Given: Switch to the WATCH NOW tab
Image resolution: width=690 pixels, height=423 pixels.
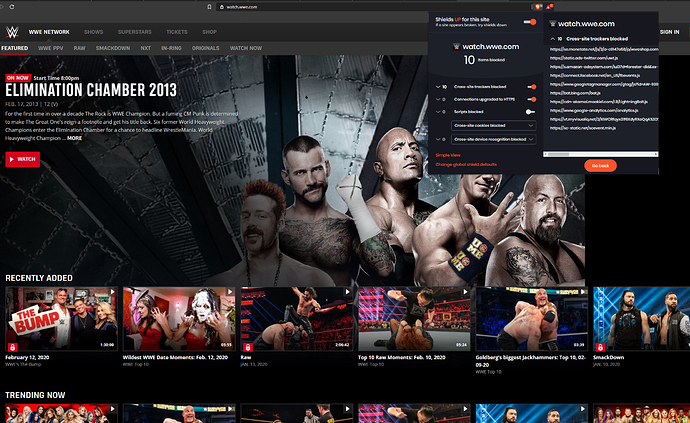Looking at the screenshot, I should pos(246,48).
